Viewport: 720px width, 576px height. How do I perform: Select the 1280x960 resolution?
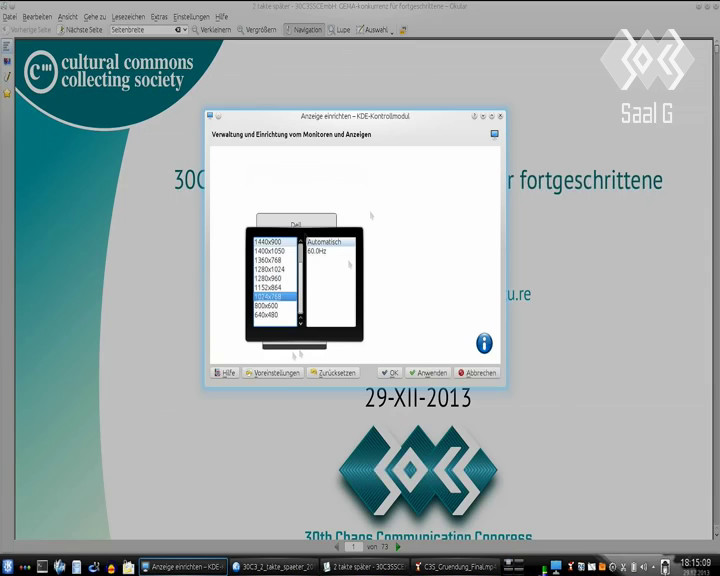(275, 278)
